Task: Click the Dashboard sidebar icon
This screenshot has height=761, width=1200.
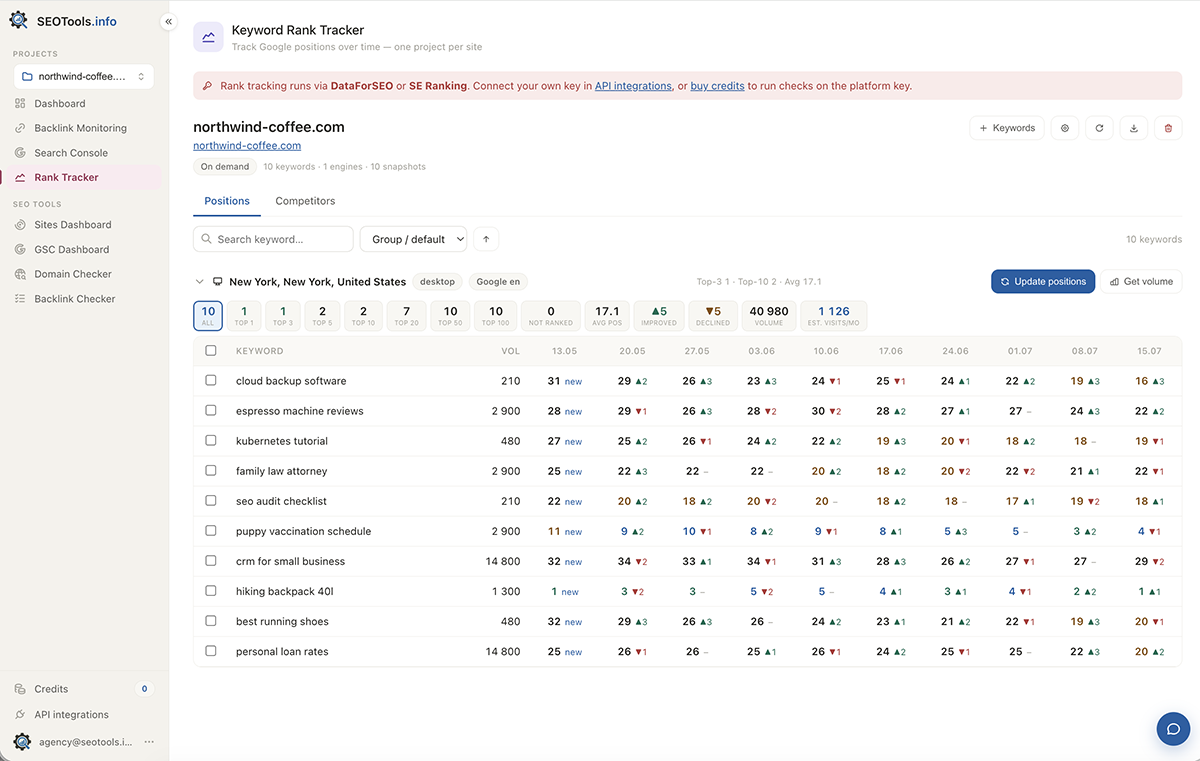Action: pyautogui.click(x=21, y=103)
